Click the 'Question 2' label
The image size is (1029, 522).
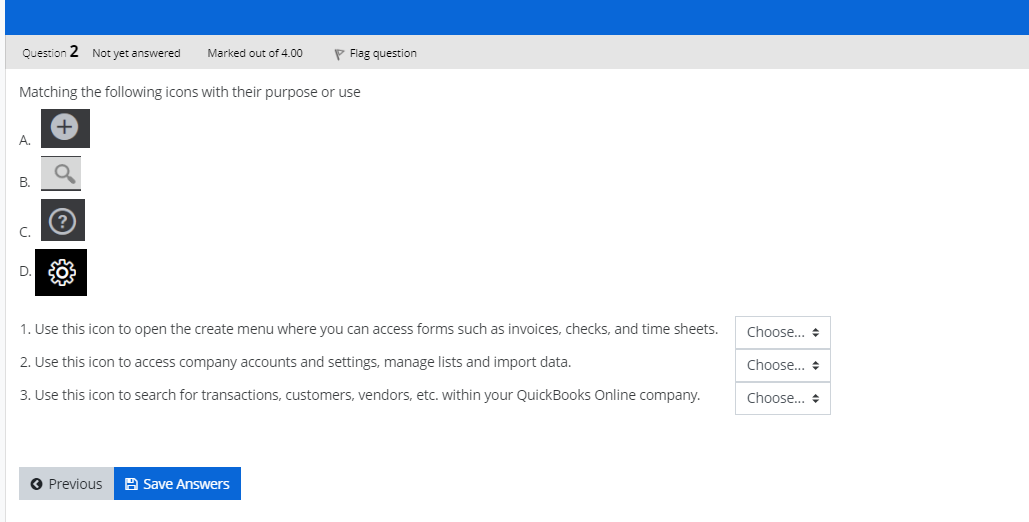(51, 52)
